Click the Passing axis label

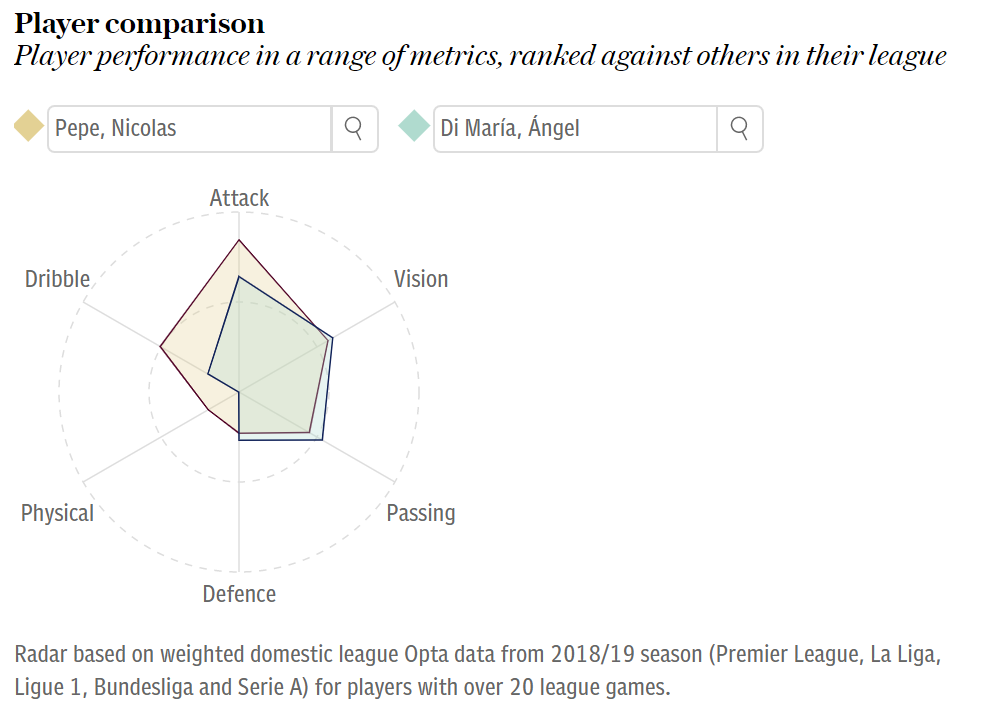[421, 513]
